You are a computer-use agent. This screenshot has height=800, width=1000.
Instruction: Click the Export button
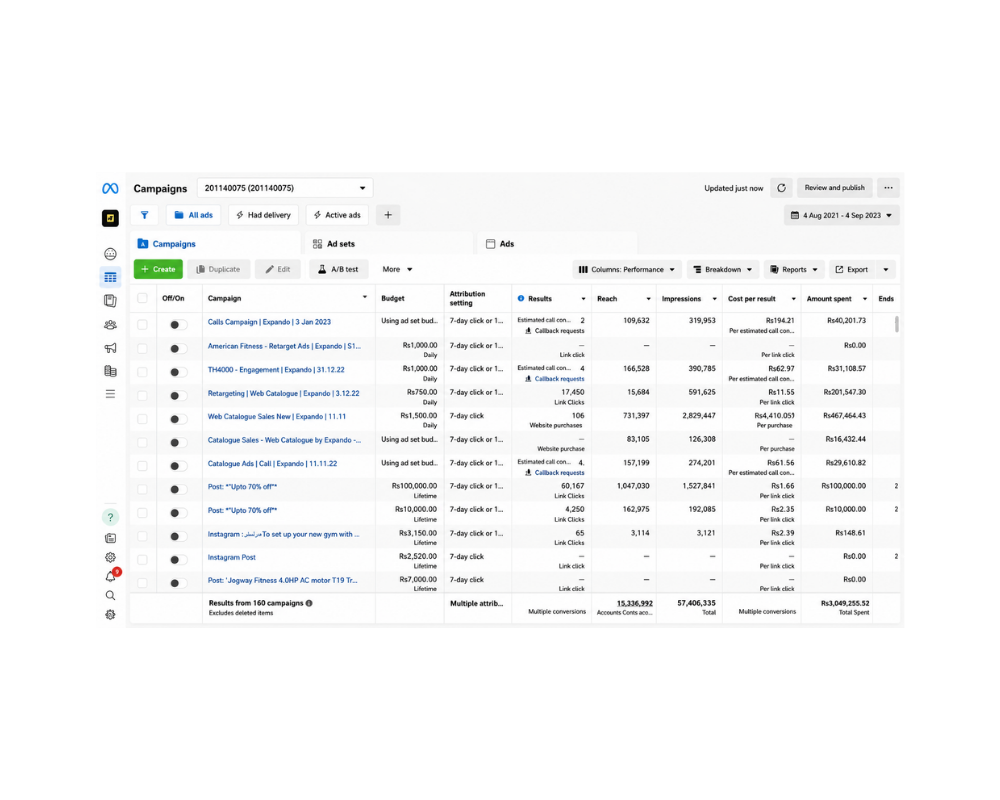click(x=852, y=269)
